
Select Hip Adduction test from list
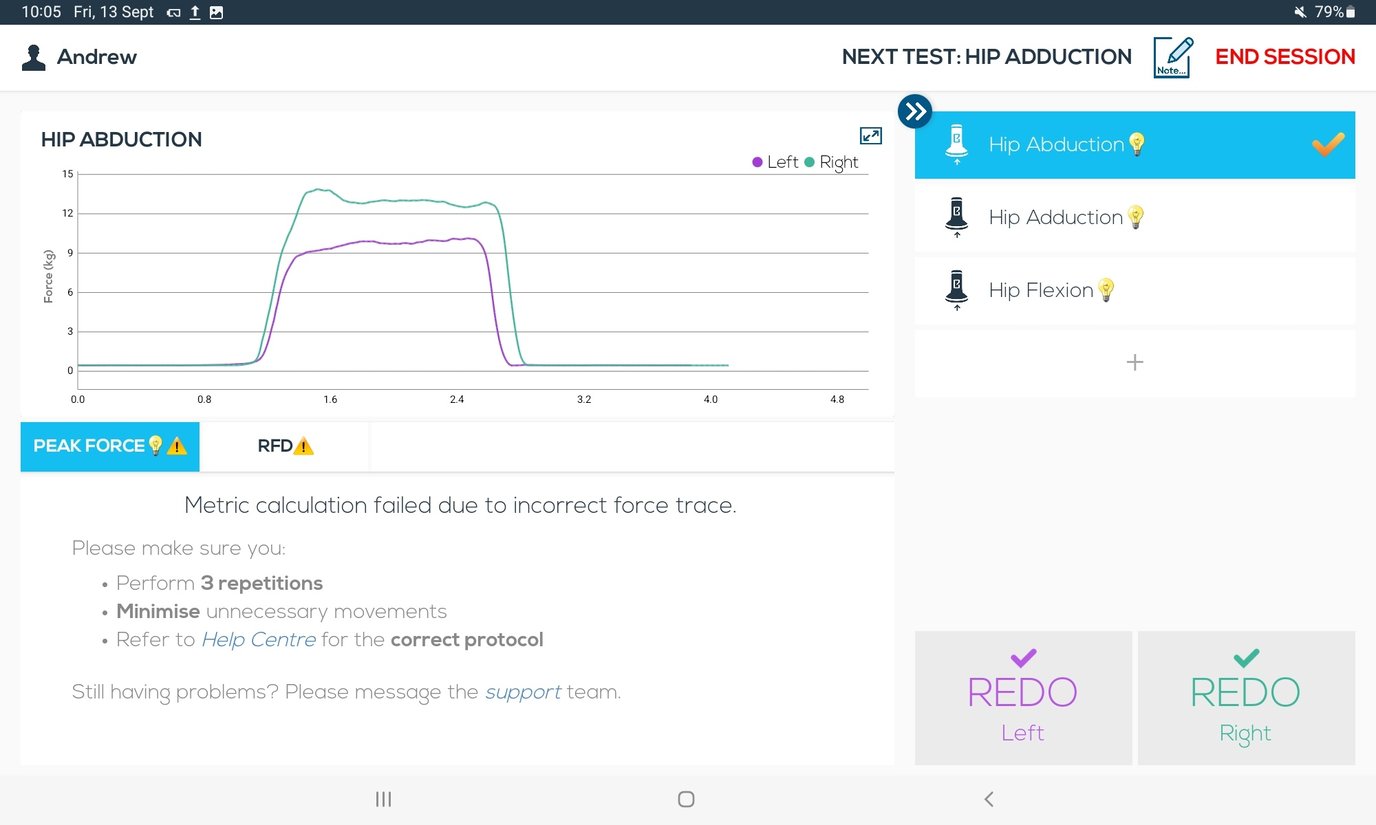(1055, 217)
